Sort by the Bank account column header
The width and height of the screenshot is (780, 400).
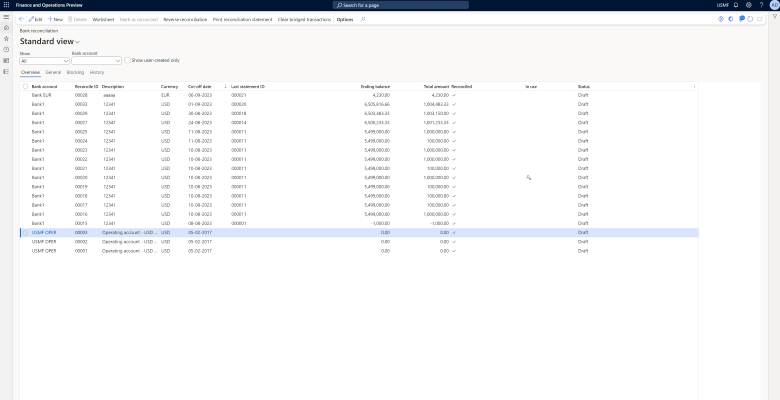pyautogui.click(x=44, y=87)
